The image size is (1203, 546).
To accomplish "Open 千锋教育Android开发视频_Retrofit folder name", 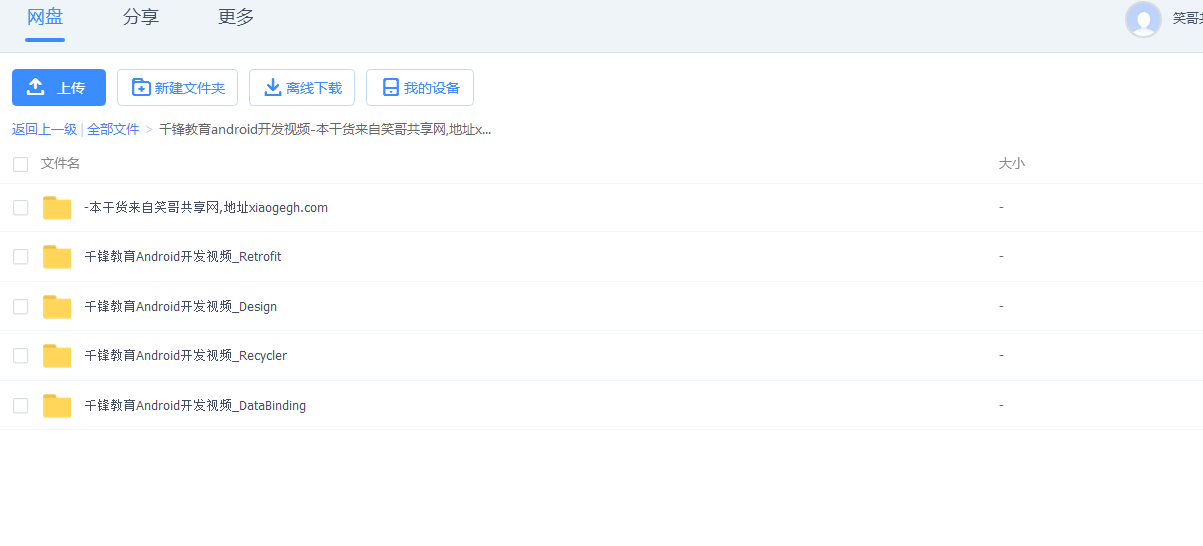I will tap(183, 257).
